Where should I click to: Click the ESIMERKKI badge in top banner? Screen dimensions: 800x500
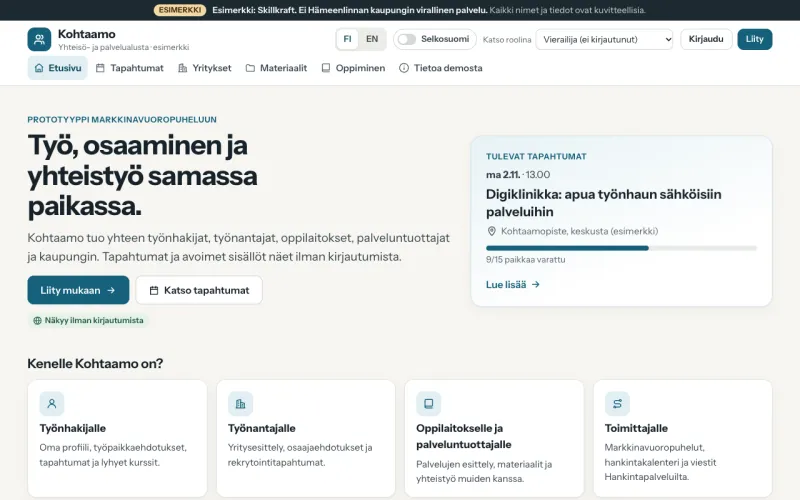click(180, 10)
